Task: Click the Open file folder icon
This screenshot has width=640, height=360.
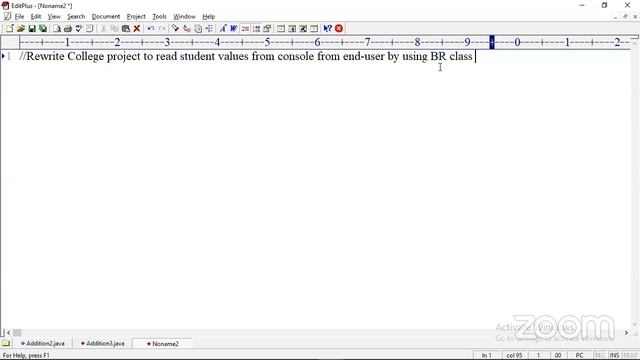Action: [21, 29]
